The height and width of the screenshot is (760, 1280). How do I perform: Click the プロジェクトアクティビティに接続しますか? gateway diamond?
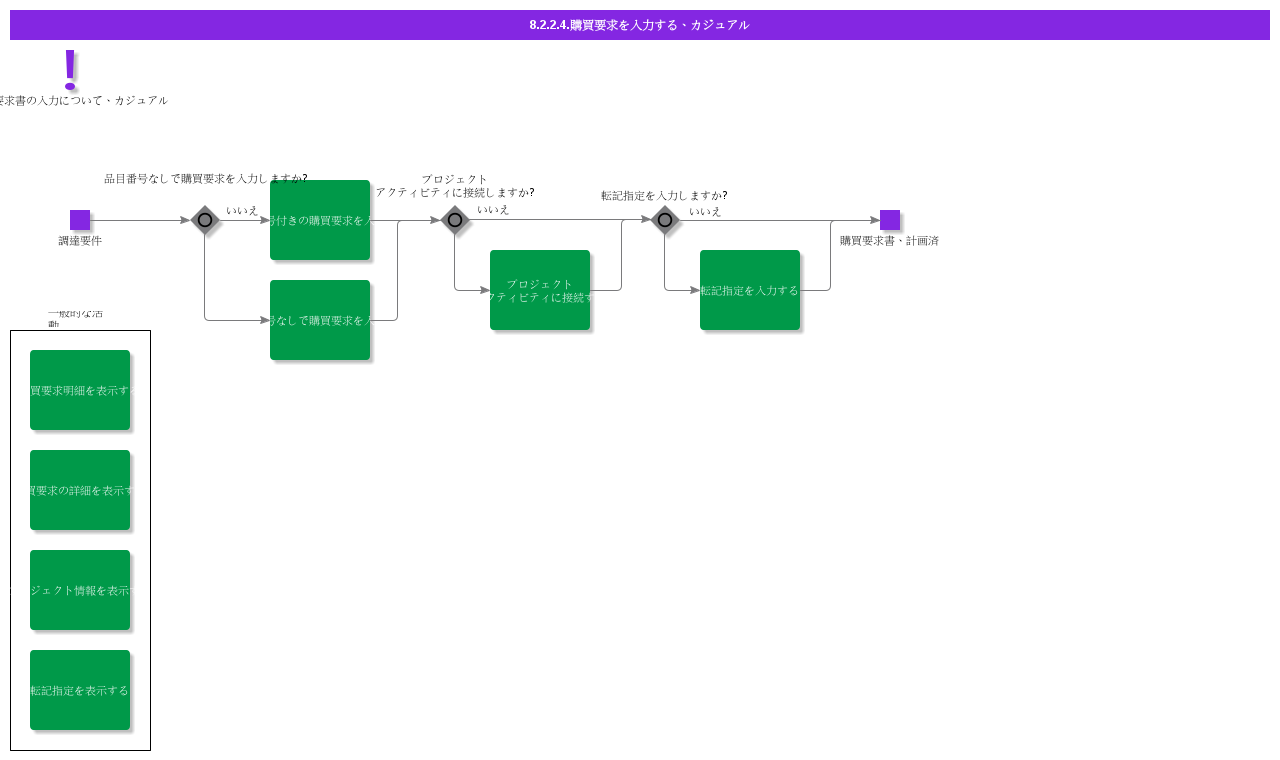click(455, 220)
